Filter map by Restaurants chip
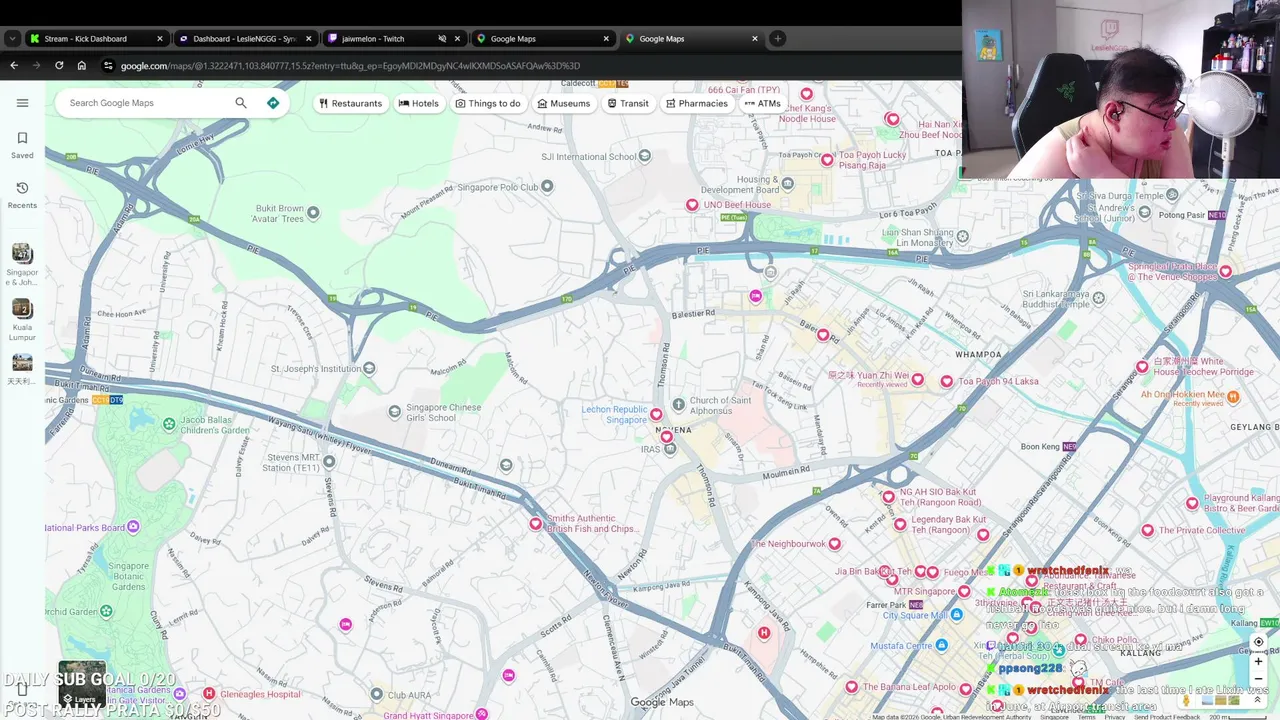 tap(350, 103)
